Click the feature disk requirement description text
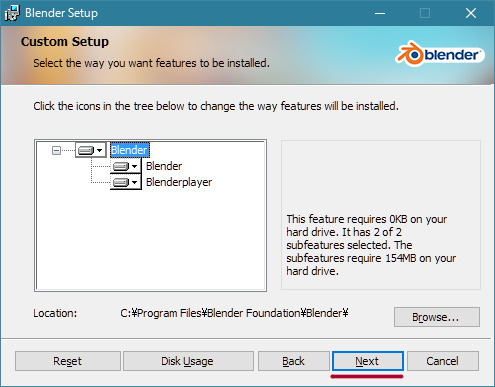 tap(371, 245)
